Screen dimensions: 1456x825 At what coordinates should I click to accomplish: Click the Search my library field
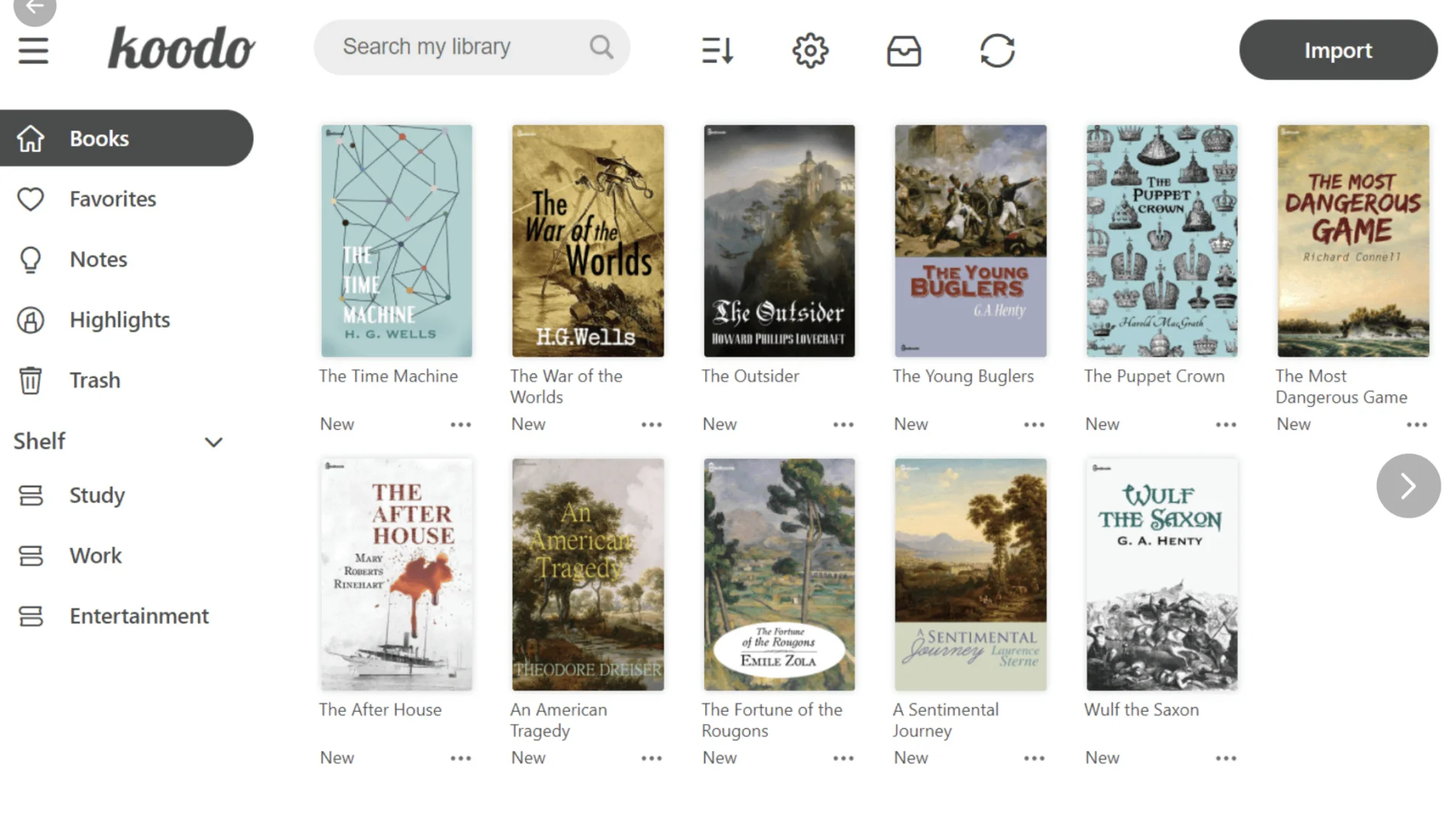472,47
